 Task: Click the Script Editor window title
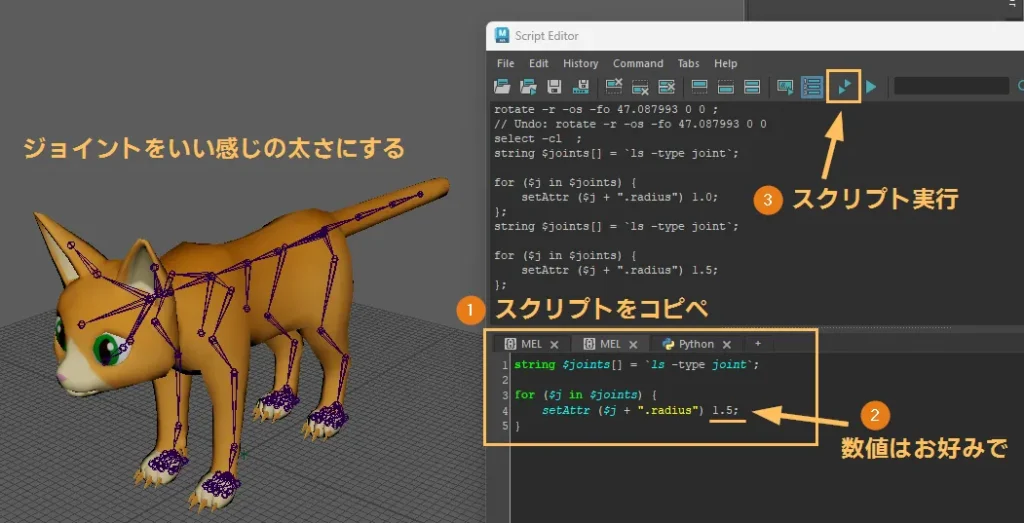pos(546,36)
